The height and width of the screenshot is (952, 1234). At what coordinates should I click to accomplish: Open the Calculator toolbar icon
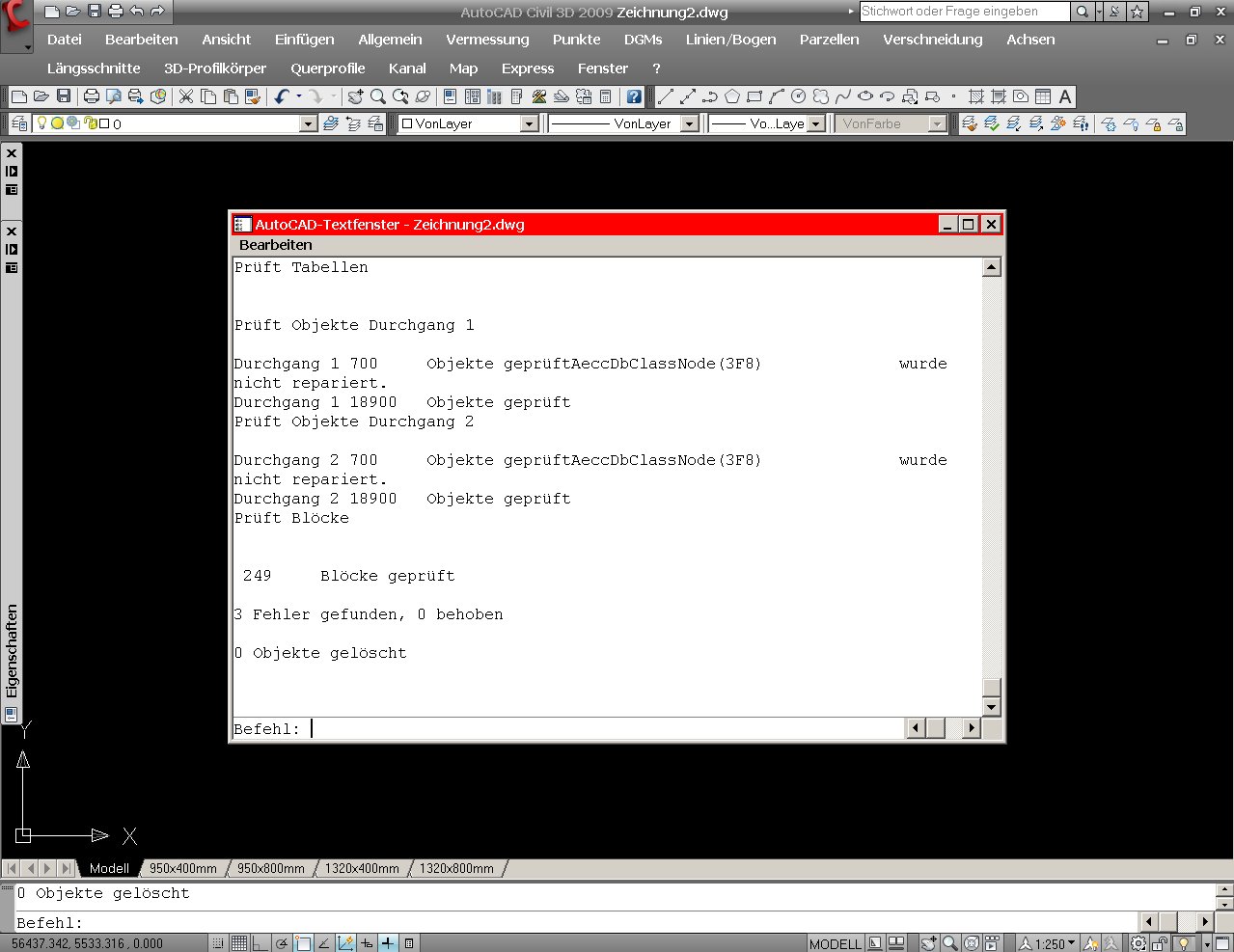(606, 96)
